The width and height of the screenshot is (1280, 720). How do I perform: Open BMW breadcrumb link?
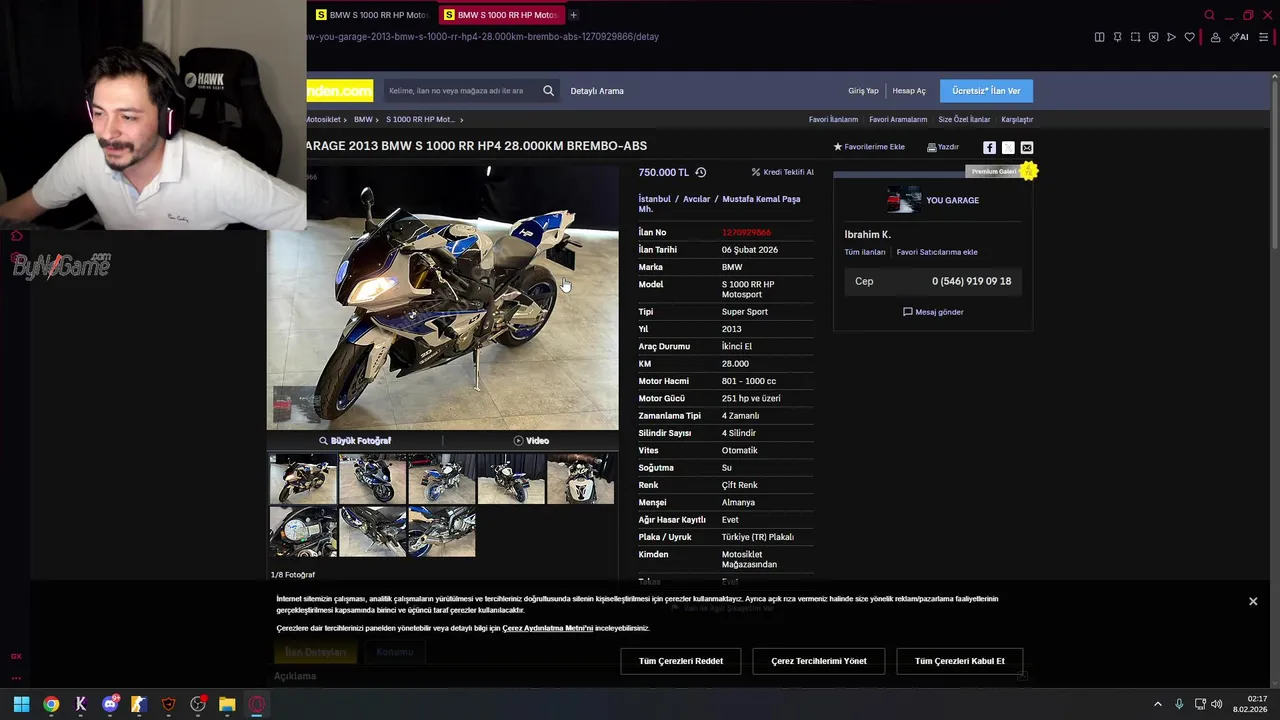pos(363,119)
